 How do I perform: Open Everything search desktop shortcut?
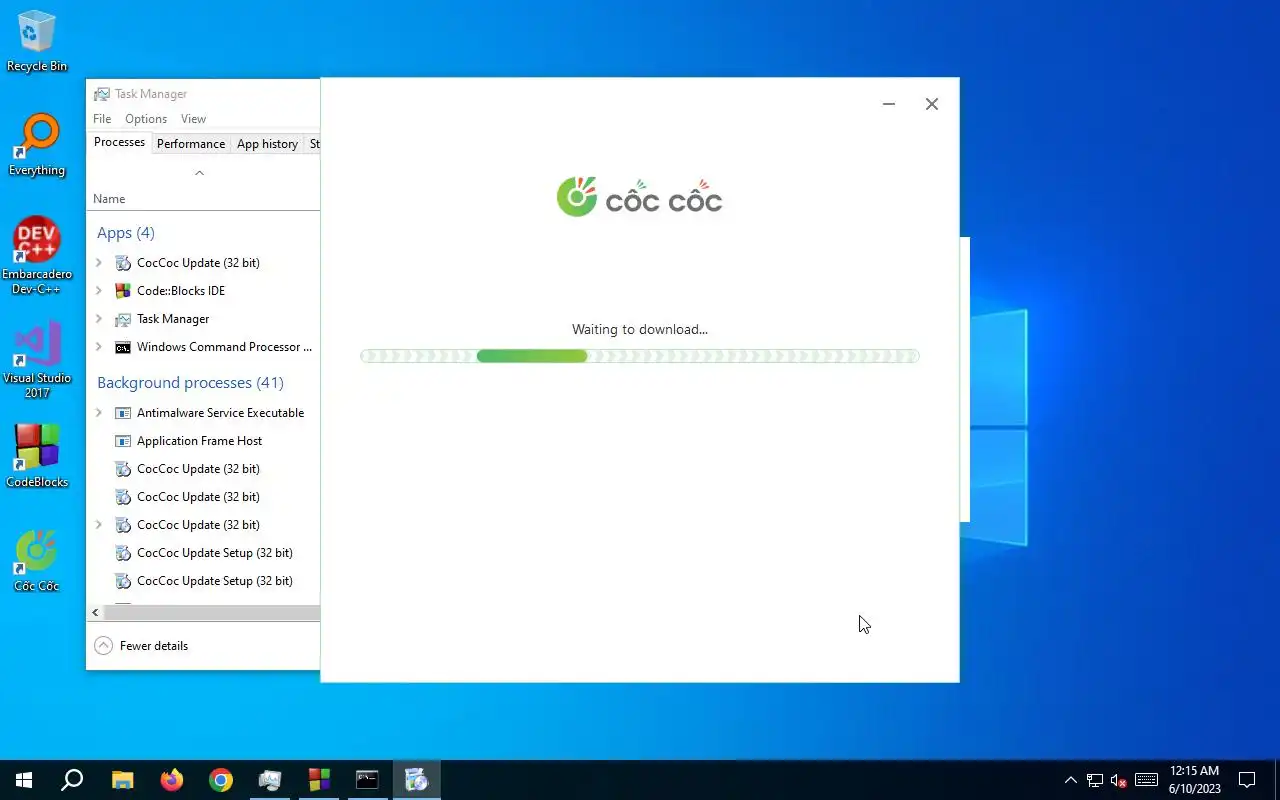click(x=37, y=145)
